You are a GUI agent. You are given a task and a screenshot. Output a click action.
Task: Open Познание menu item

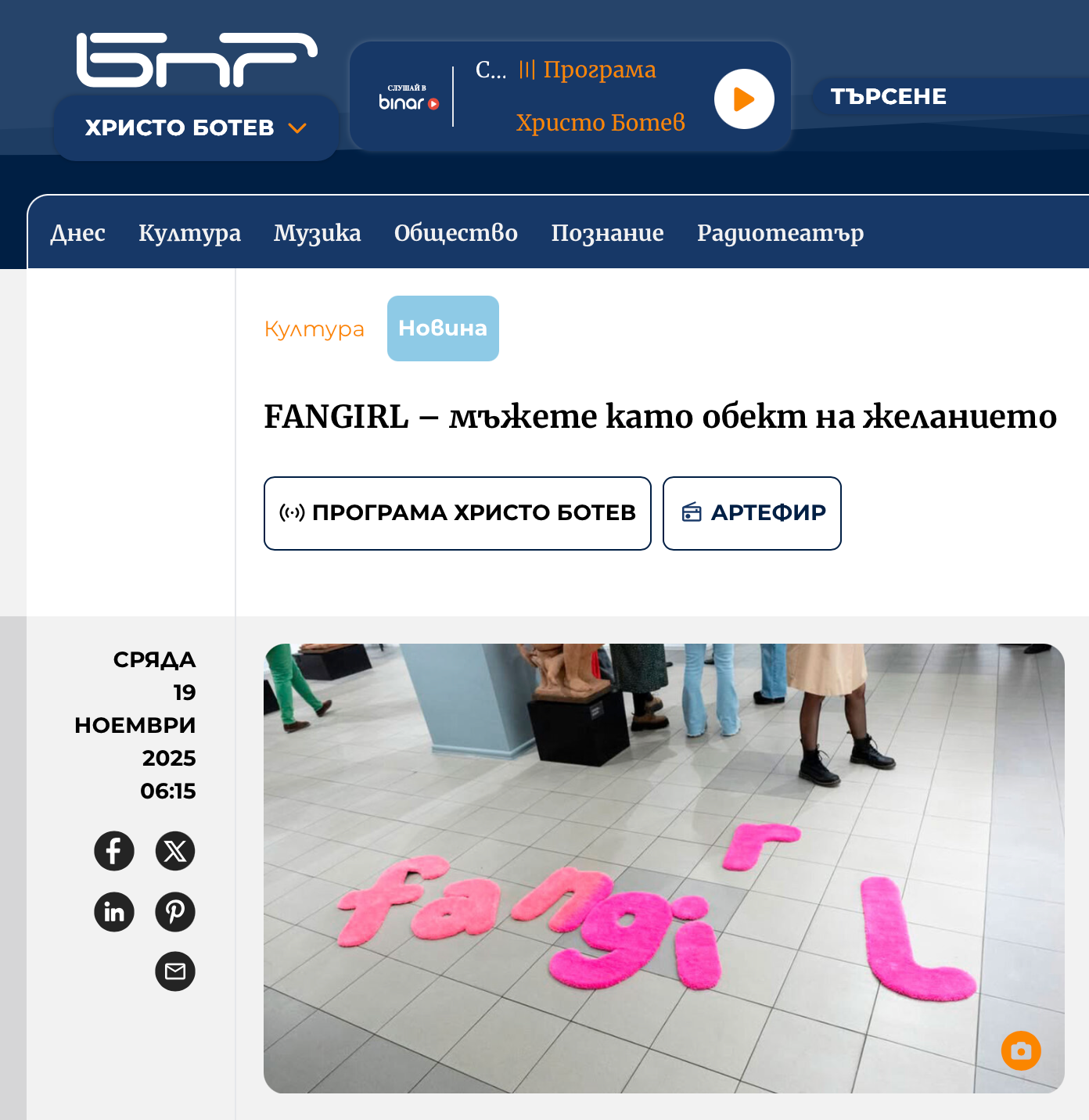click(x=607, y=232)
